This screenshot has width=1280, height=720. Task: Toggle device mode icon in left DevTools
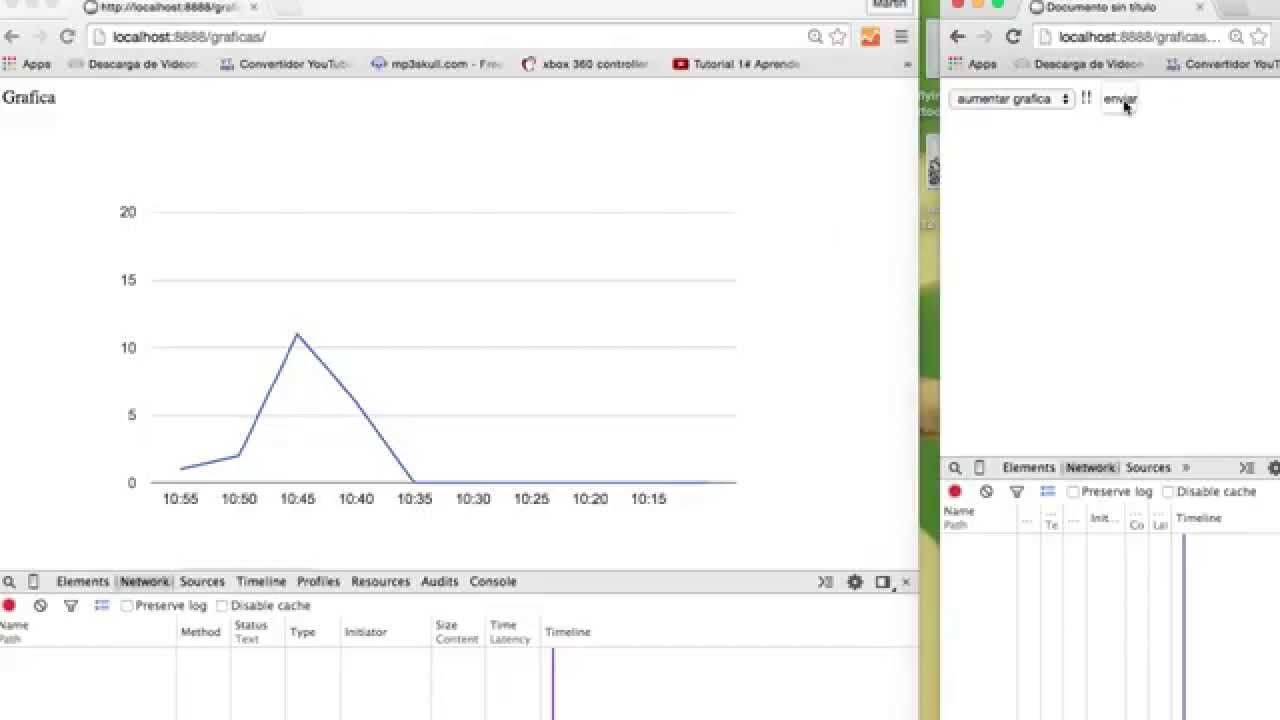click(33, 582)
